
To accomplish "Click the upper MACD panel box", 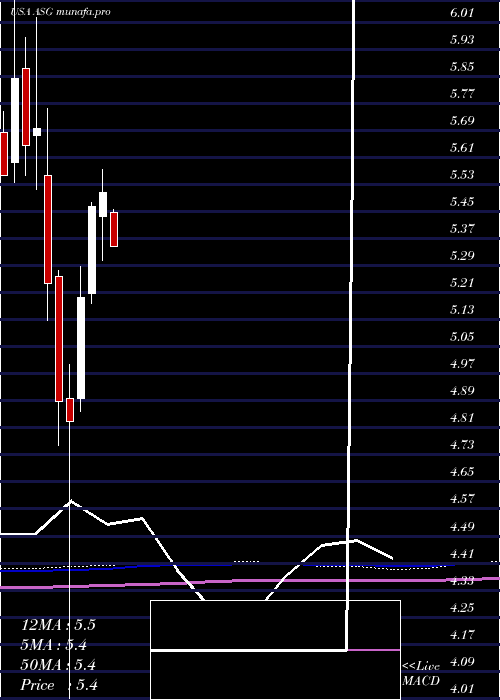I will pos(275,625).
